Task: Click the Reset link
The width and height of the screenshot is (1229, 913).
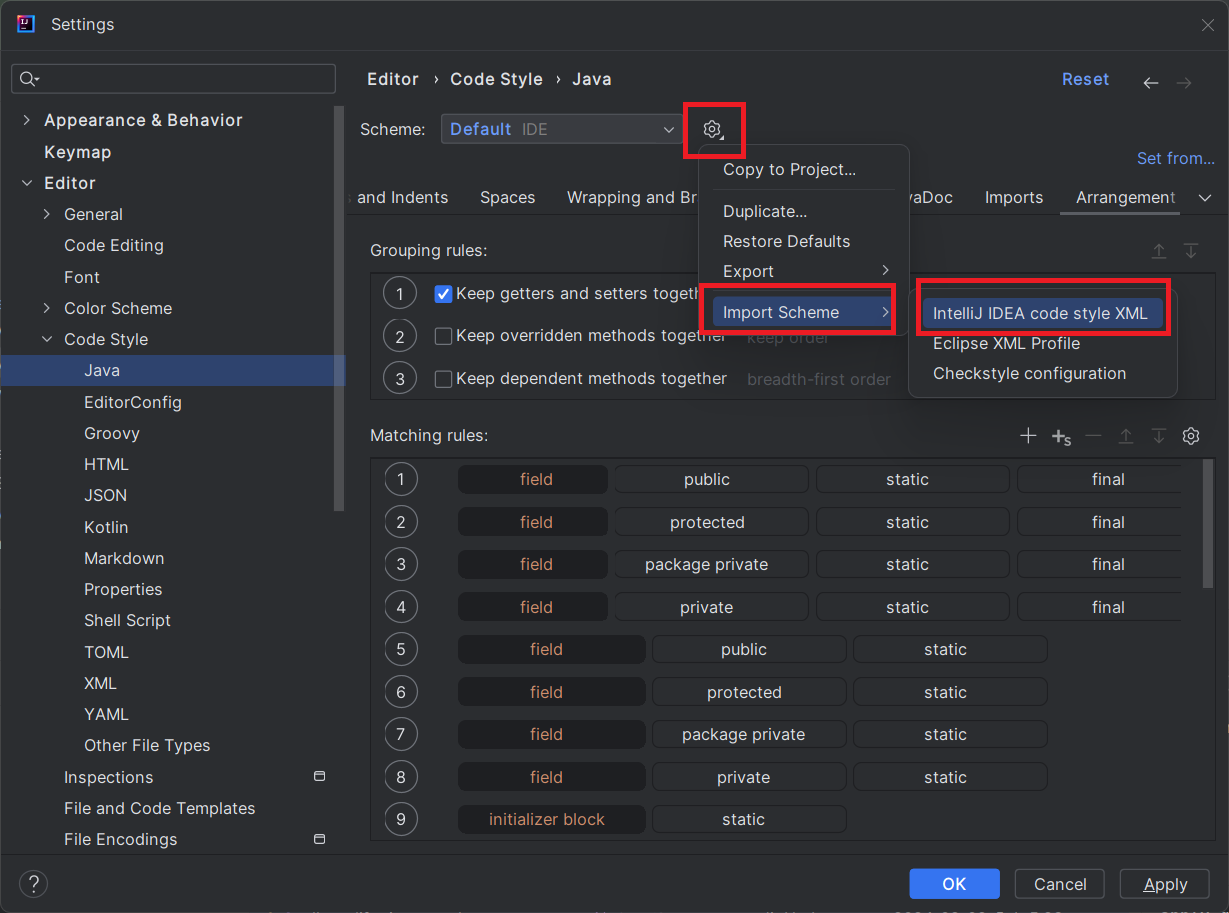Action: pyautogui.click(x=1085, y=79)
